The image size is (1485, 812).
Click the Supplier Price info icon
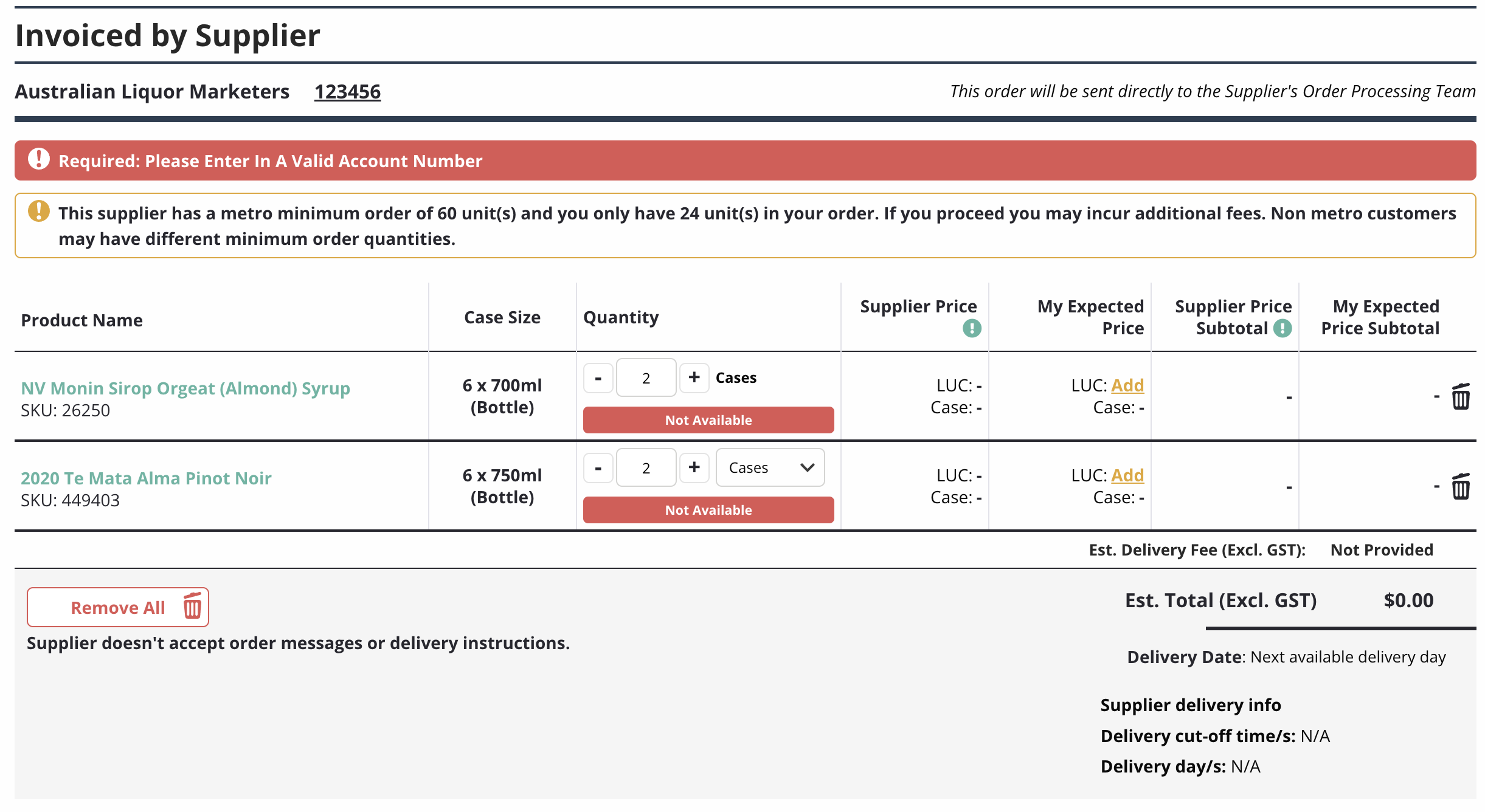pos(972,329)
